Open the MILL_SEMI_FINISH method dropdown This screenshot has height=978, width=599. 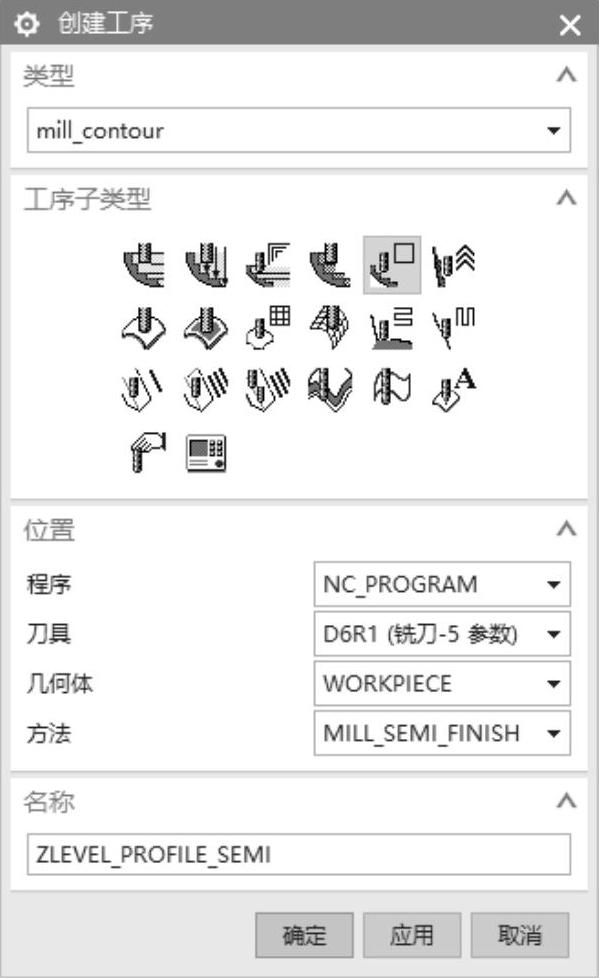pyautogui.click(x=442, y=733)
